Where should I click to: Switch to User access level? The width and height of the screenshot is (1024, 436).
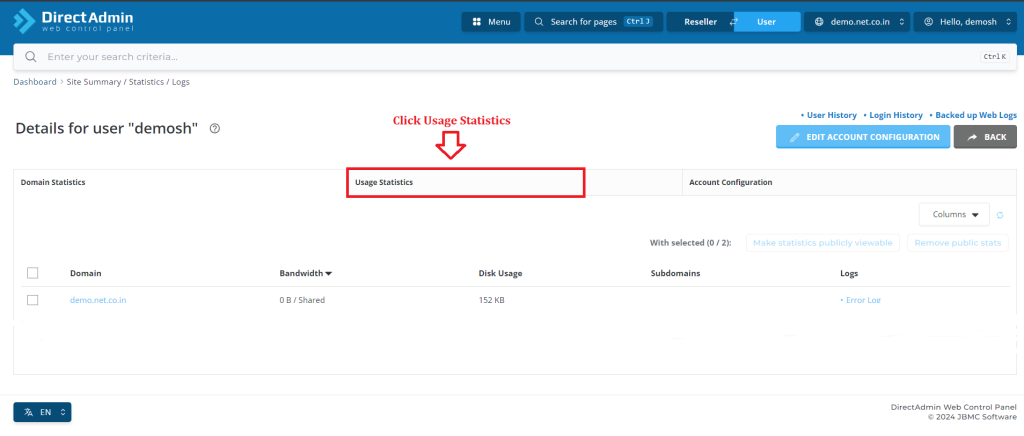[767, 22]
